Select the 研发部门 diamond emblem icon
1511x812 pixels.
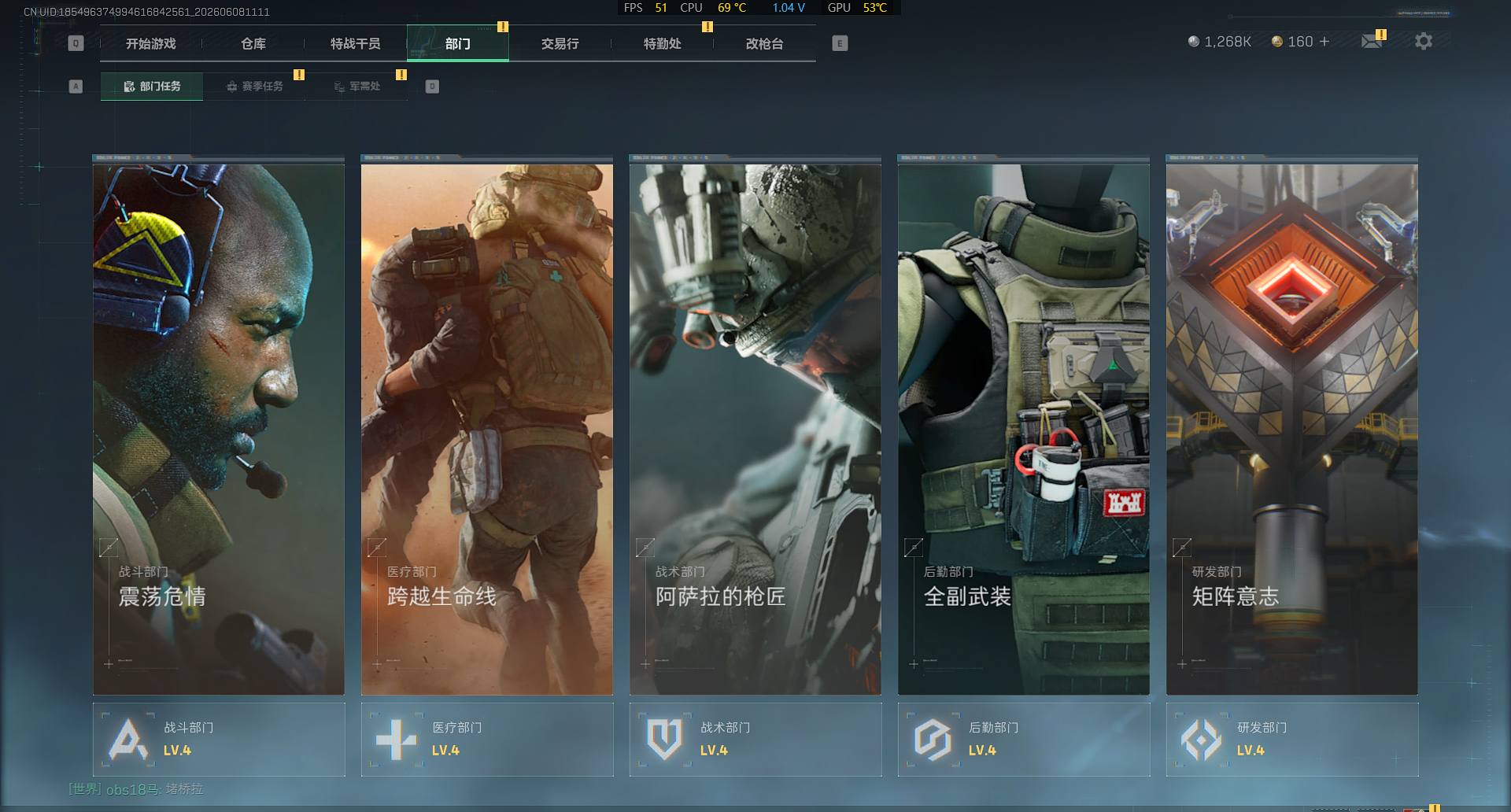pos(1202,740)
